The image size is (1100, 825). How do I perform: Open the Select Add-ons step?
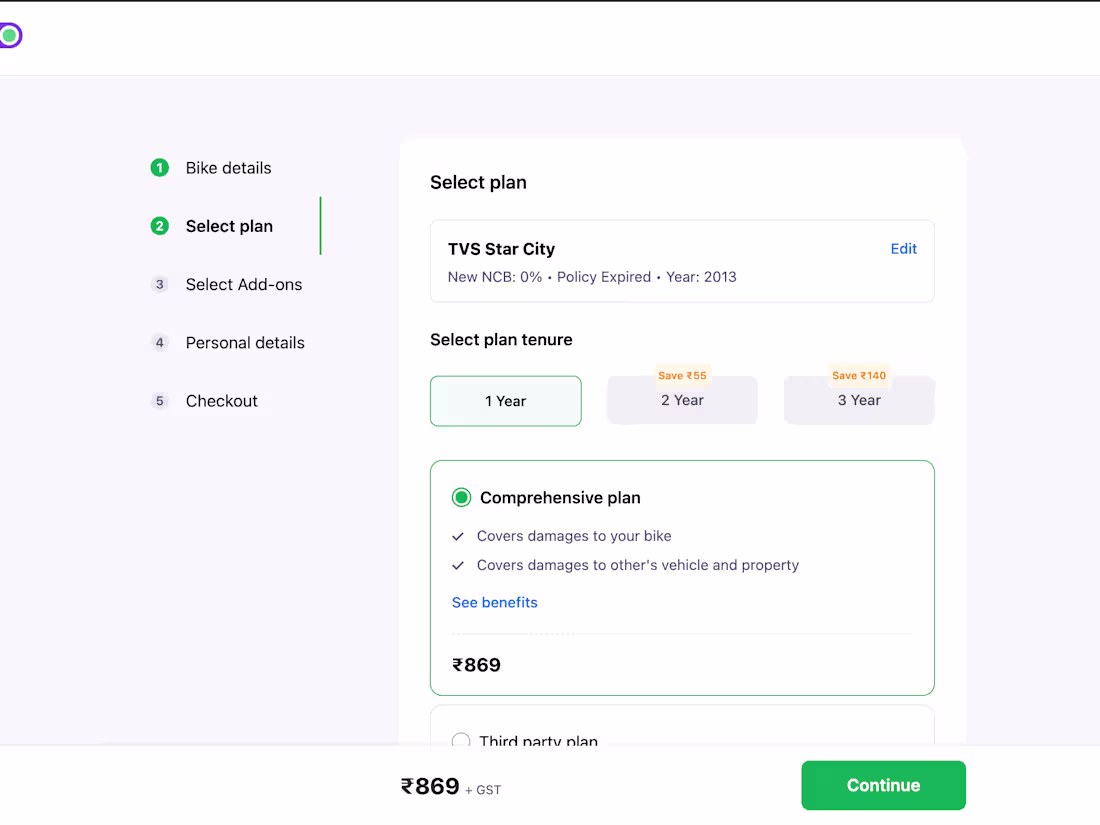click(243, 285)
